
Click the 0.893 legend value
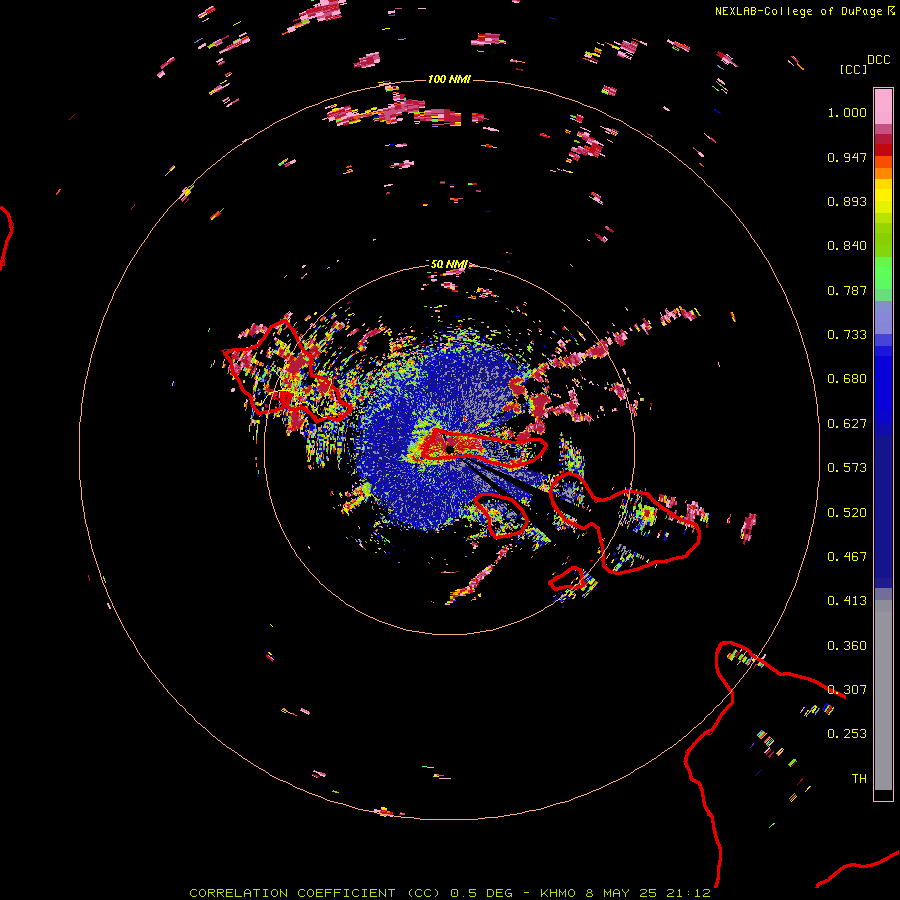click(847, 201)
